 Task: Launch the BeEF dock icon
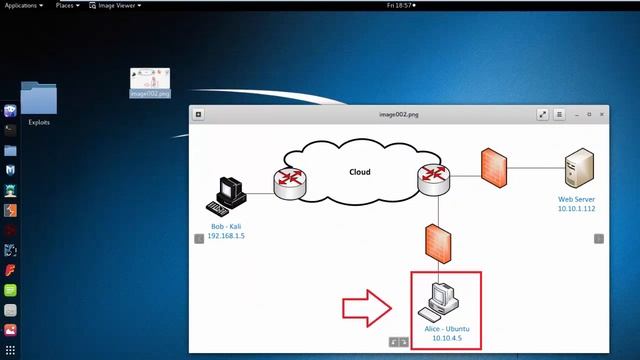click(10, 250)
